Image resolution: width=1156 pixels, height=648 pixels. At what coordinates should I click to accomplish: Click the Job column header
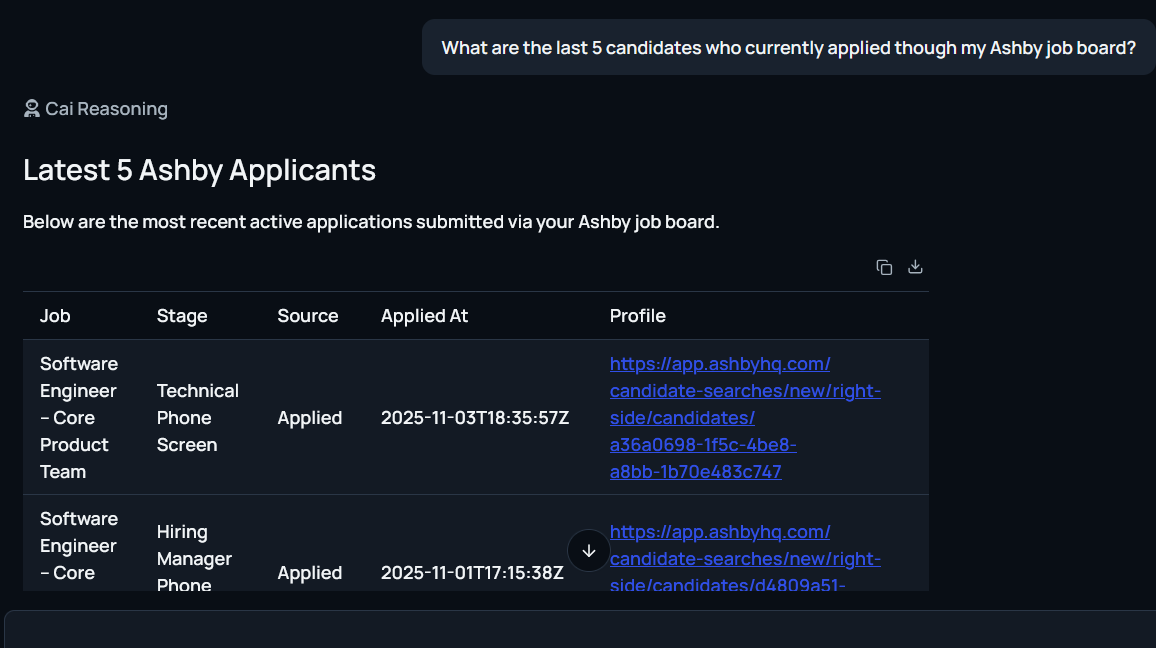click(55, 316)
